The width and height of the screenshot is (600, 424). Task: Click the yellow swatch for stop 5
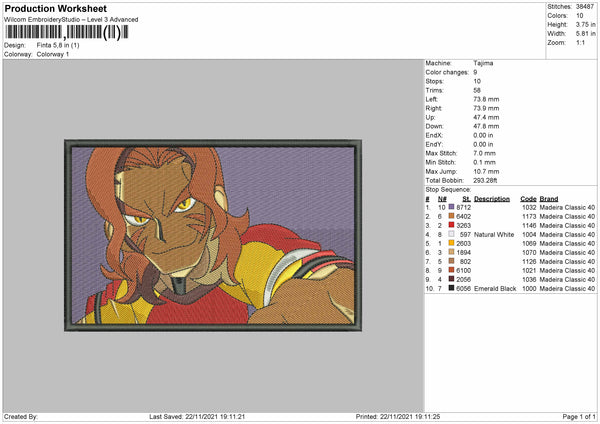pyautogui.click(x=451, y=243)
